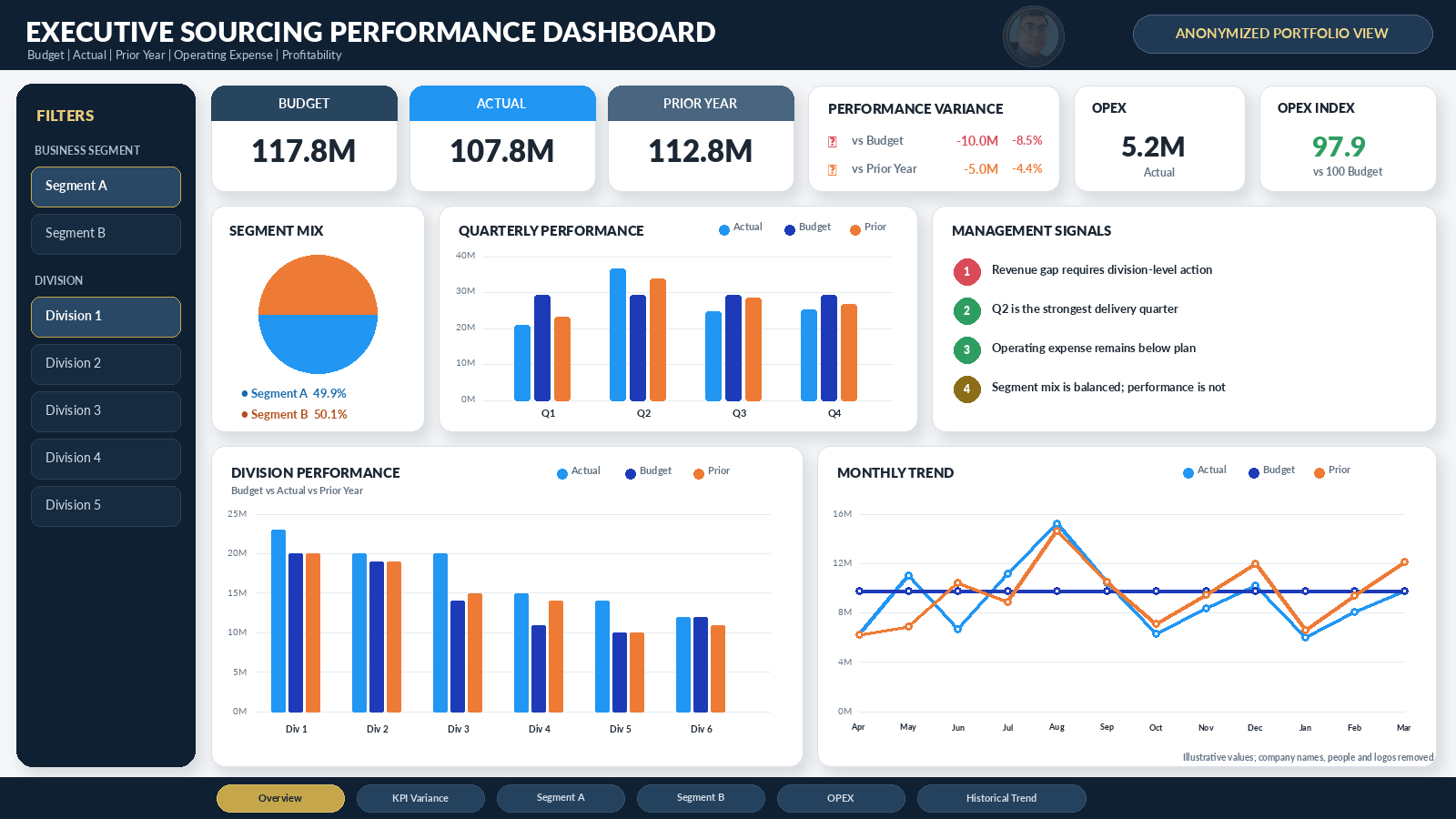This screenshot has height=819, width=1456.
Task: Click signal badge 2 for Q2 strongest quarter
Action: click(966, 310)
